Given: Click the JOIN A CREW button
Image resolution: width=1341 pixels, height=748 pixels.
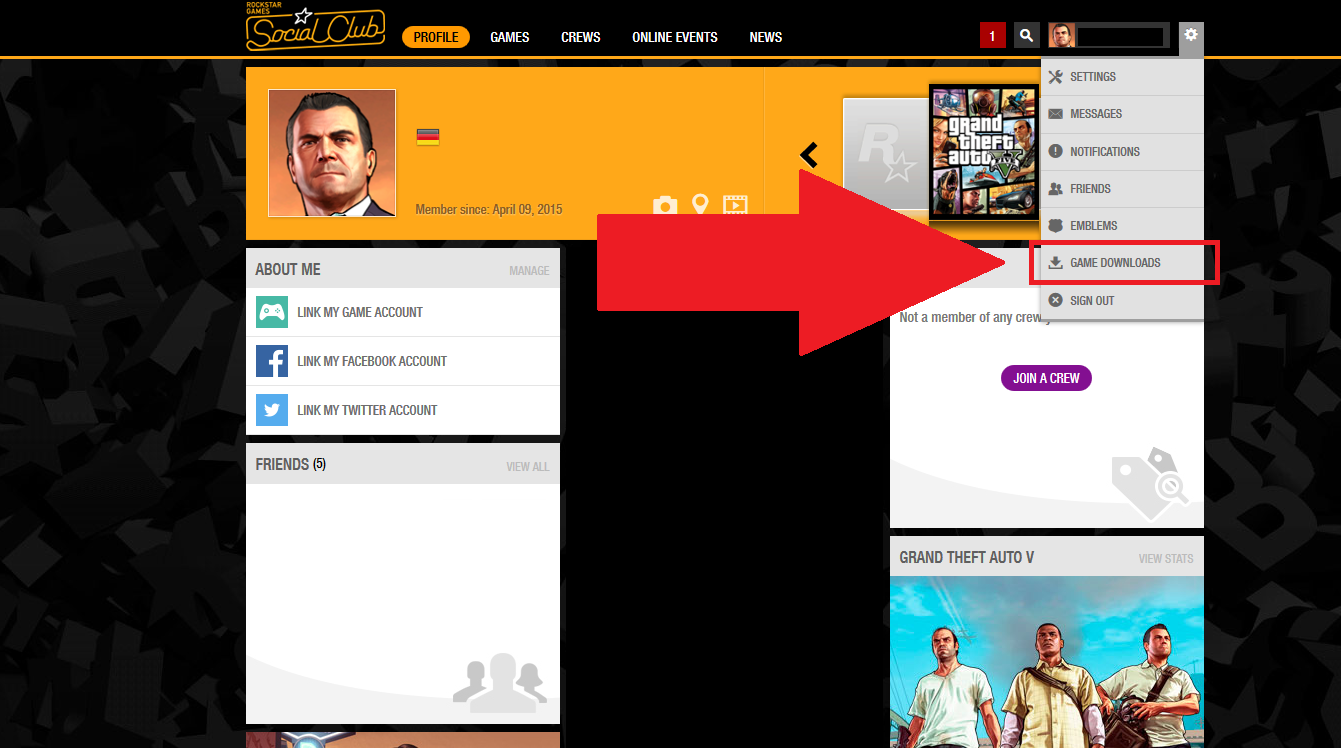Looking at the screenshot, I should point(1046,378).
